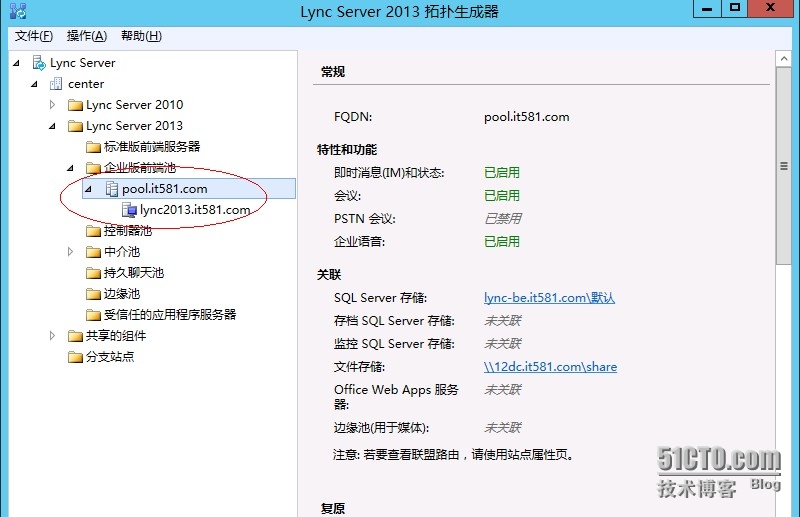Click the 边缘池(用于媒体) 未关联 value
Image resolution: width=800 pixels, height=517 pixels.
coord(503,428)
